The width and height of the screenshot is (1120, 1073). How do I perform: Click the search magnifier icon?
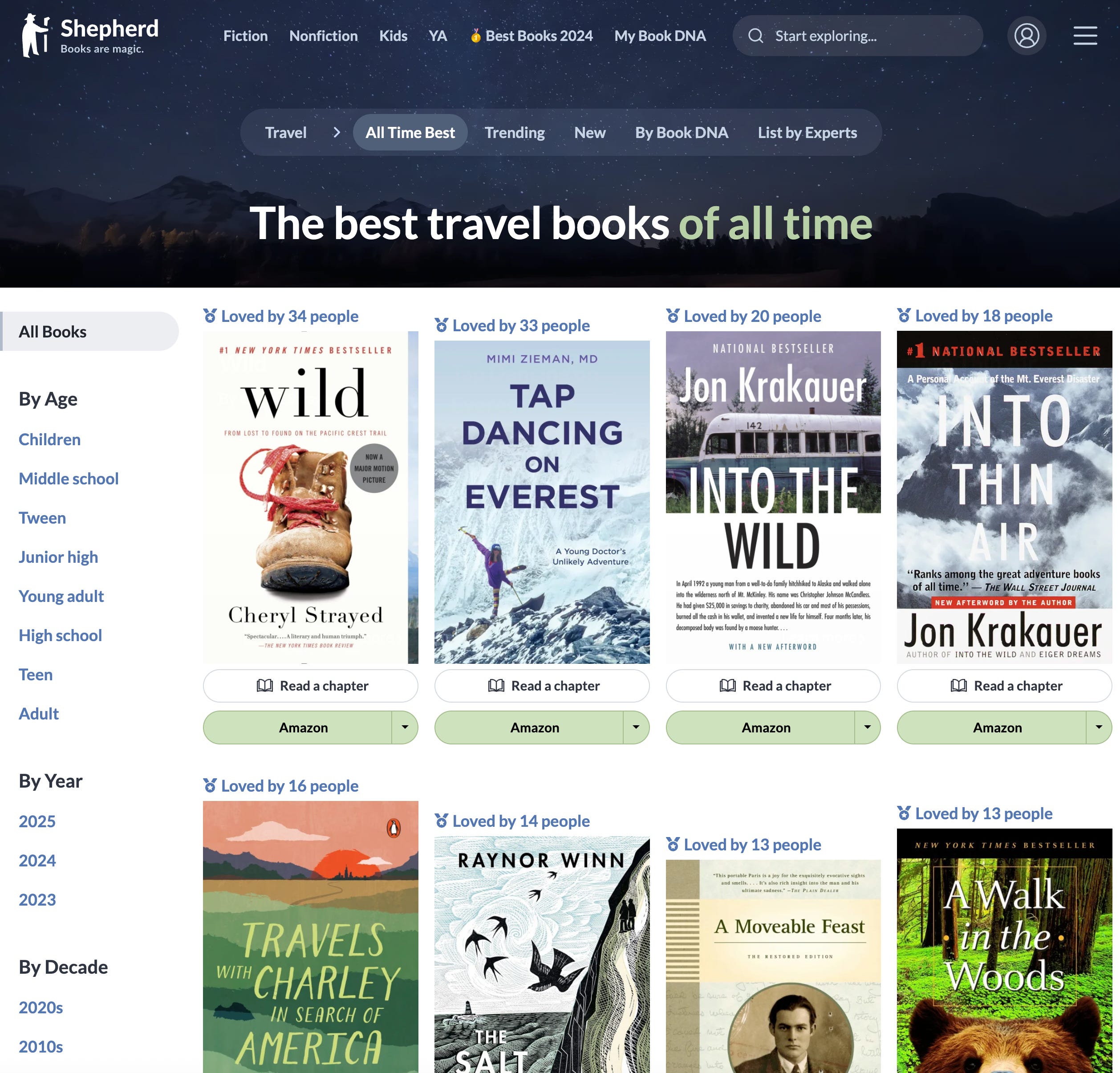click(755, 36)
